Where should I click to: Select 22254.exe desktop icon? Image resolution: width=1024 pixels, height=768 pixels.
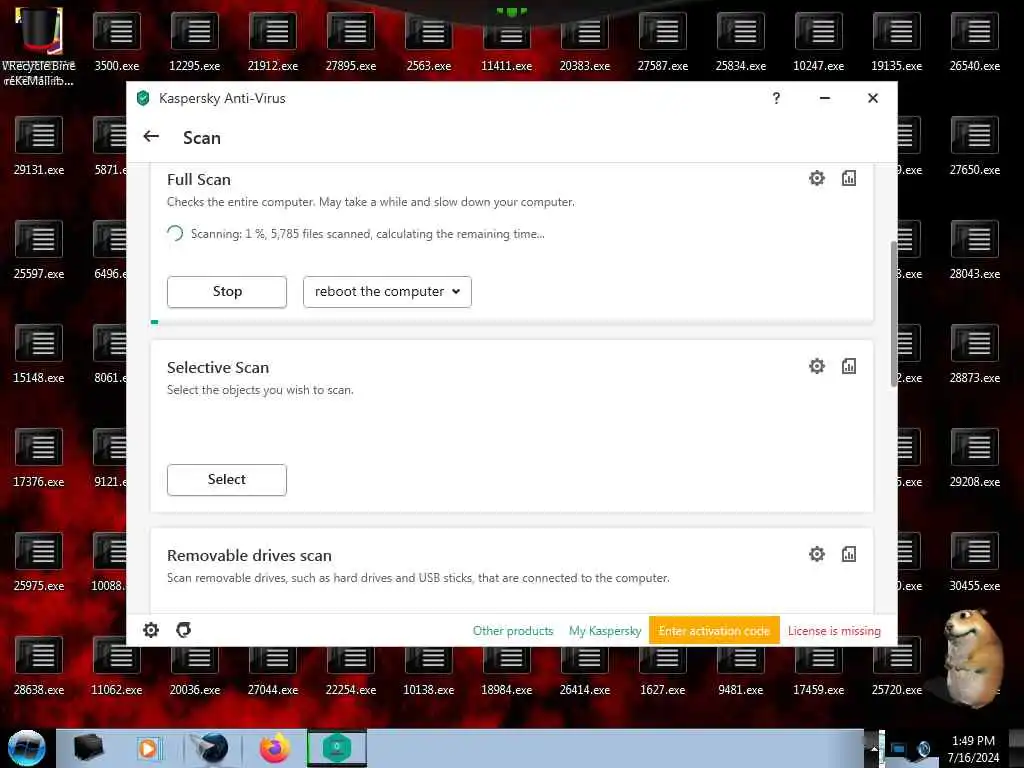point(351,667)
